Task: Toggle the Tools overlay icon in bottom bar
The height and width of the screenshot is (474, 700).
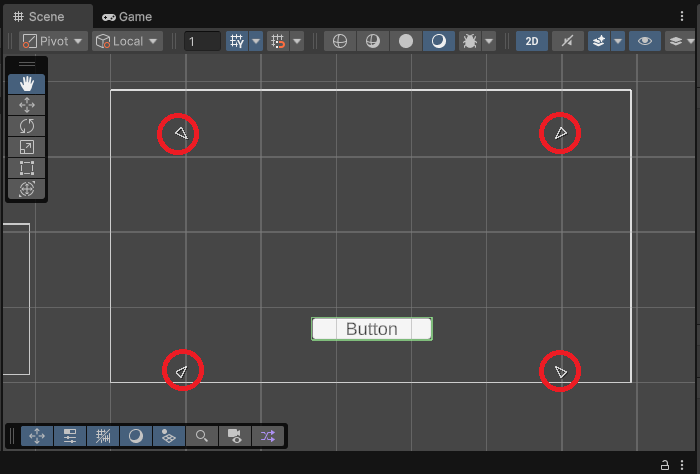Action: click(x=37, y=436)
